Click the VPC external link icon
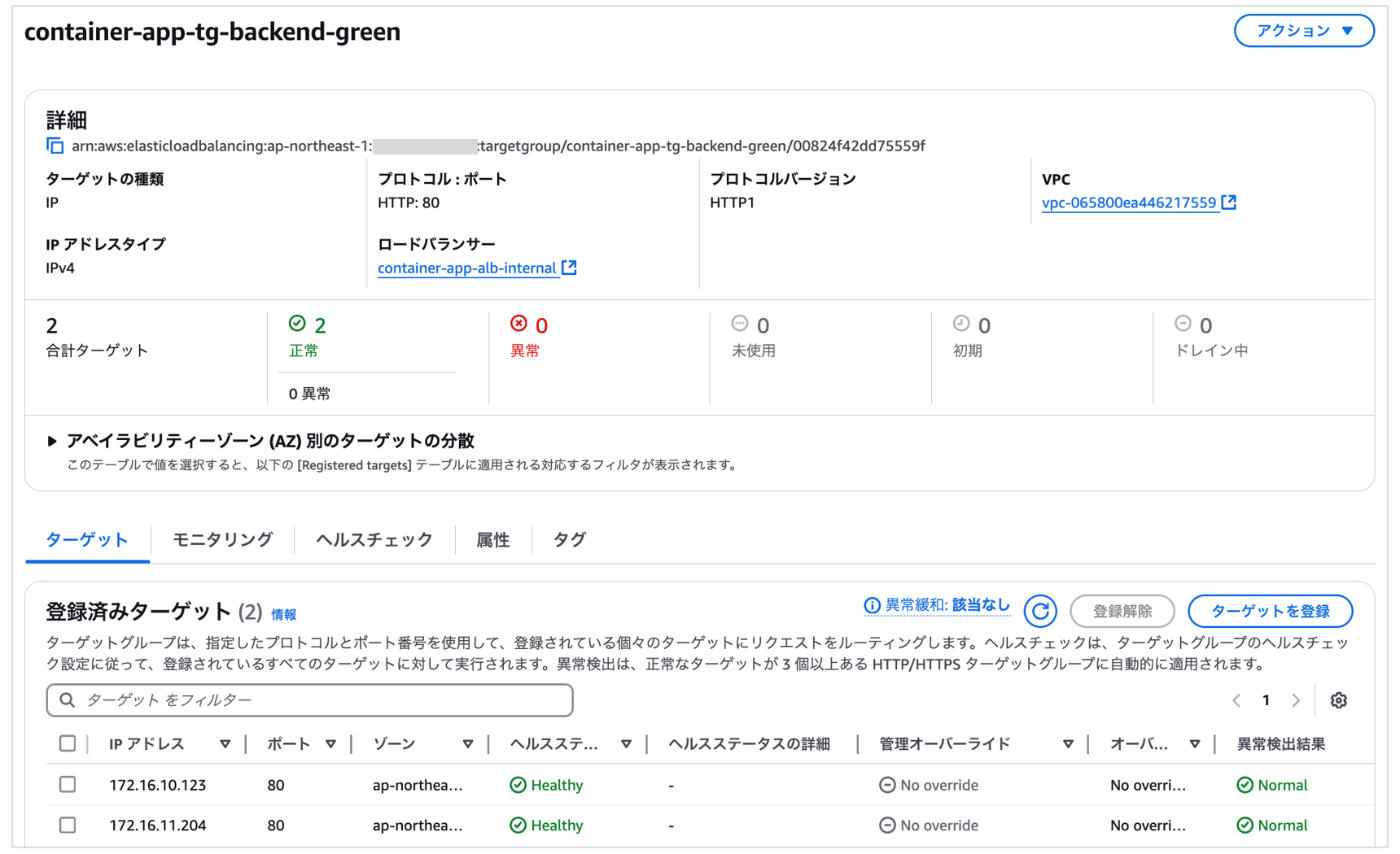1400x854 pixels. [1230, 203]
